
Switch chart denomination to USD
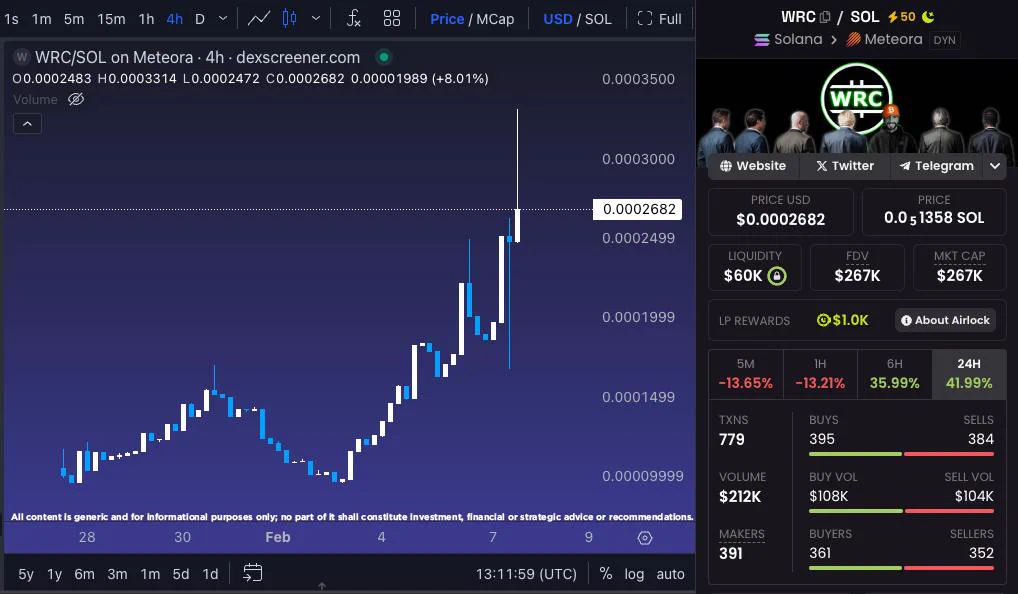tap(558, 19)
